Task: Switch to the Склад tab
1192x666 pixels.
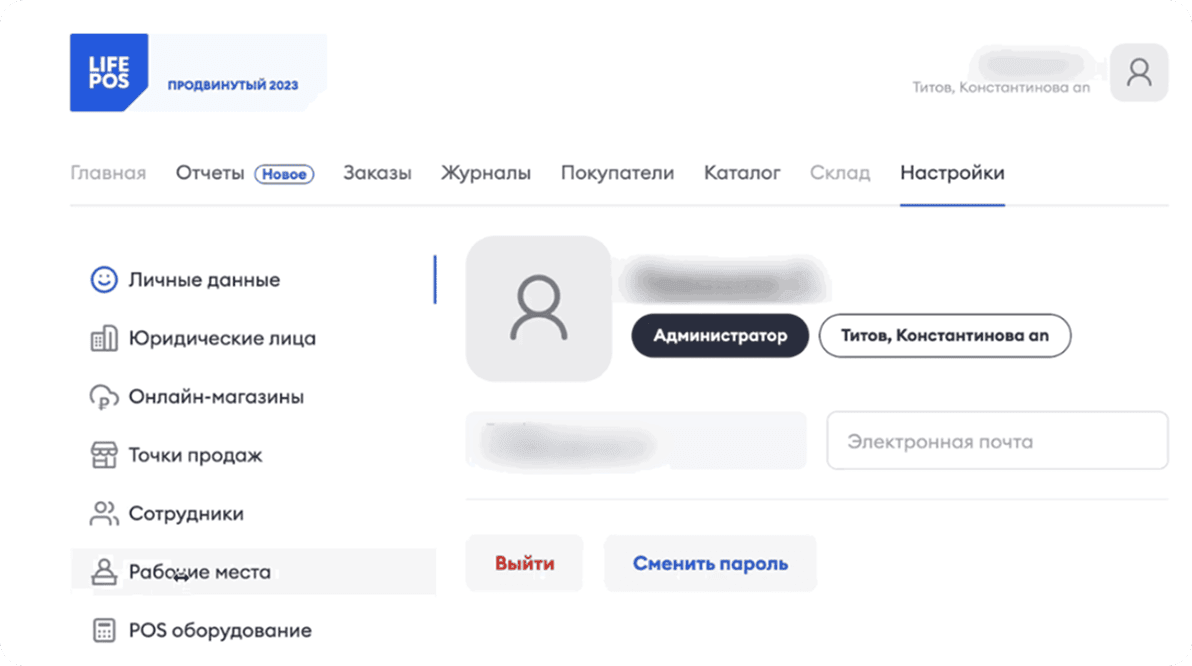Action: [840, 173]
